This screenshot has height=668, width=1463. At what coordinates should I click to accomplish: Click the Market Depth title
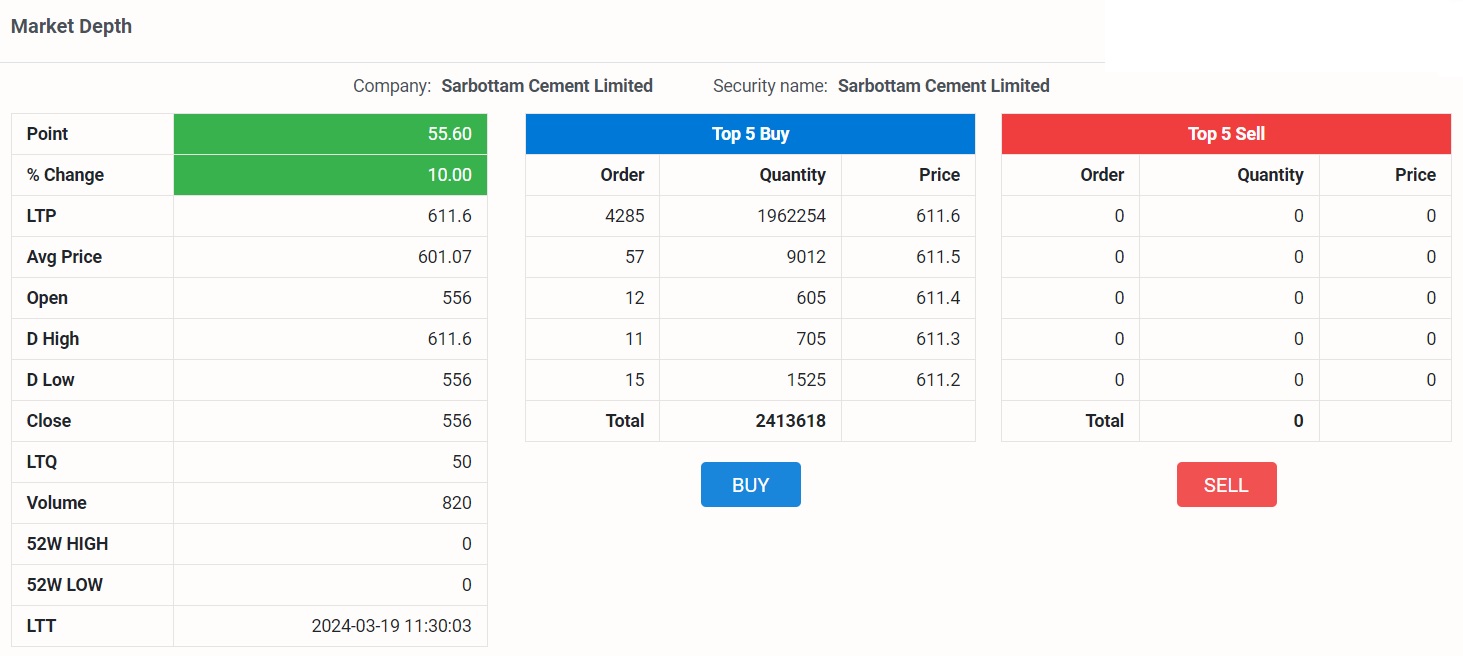[x=71, y=27]
